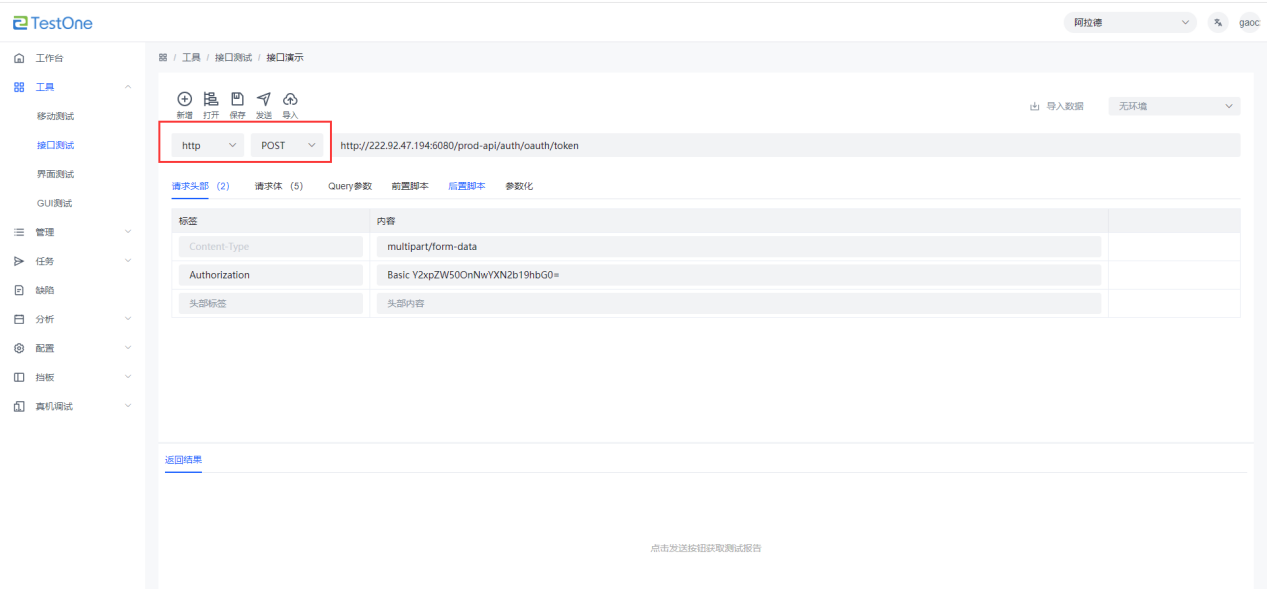Open the POST method dropdown

(x=287, y=145)
